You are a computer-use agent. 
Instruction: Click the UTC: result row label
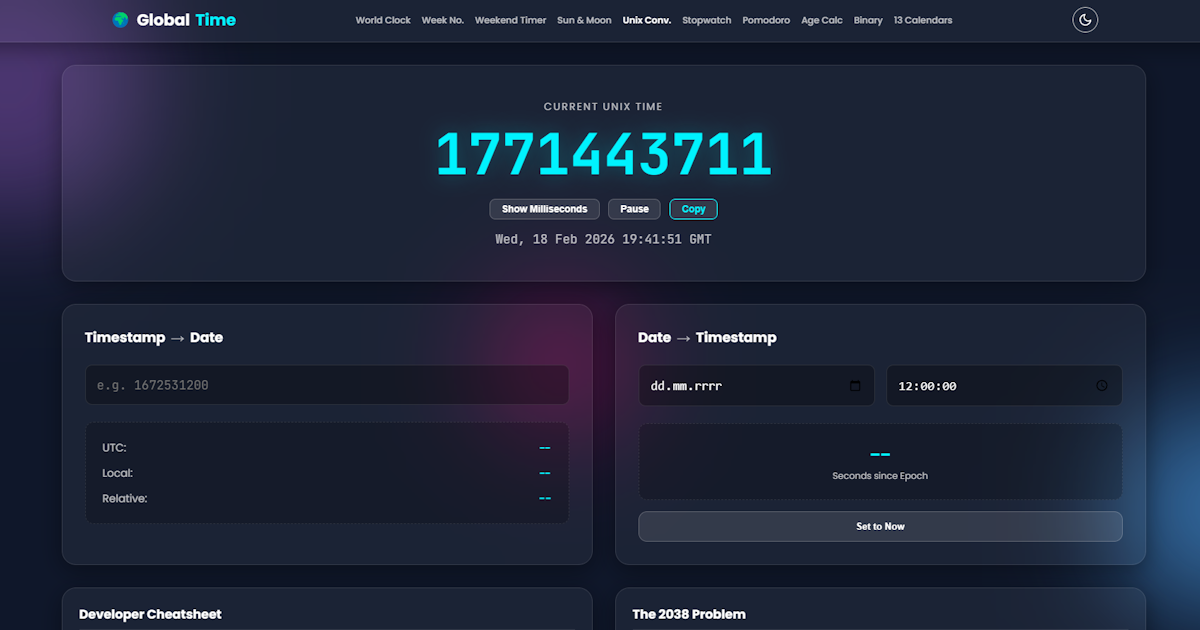(x=114, y=447)
